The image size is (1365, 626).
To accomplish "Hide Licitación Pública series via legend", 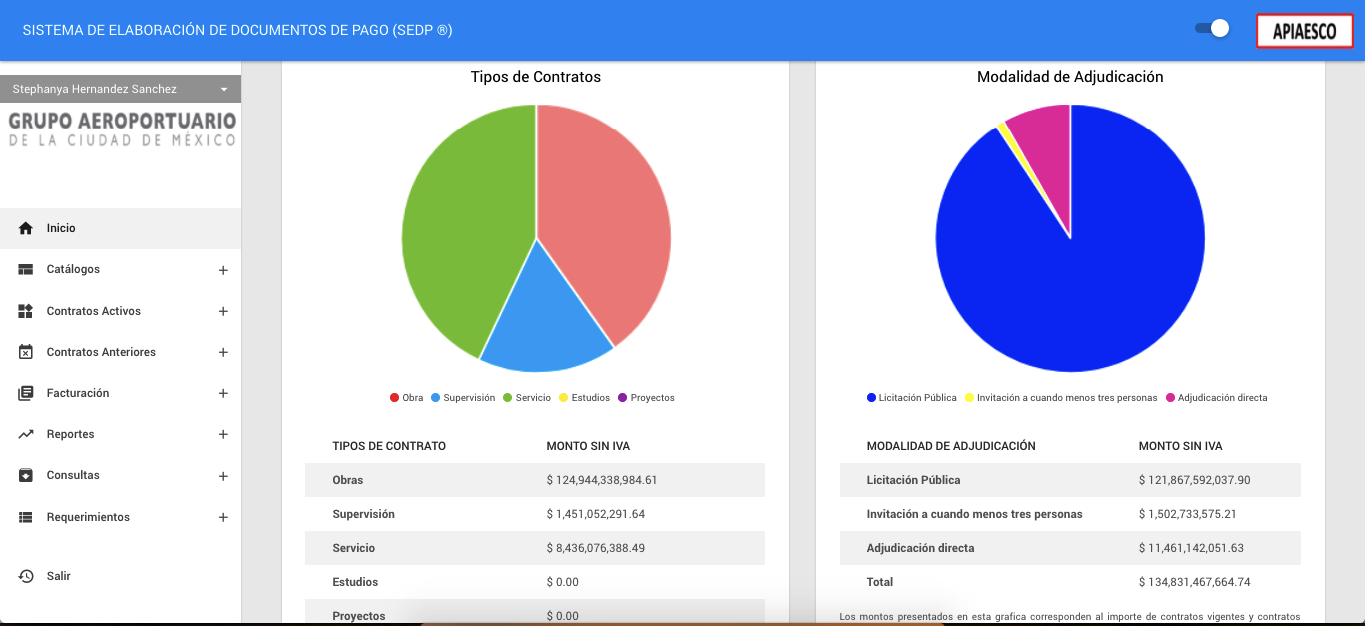I will (911, 398).
